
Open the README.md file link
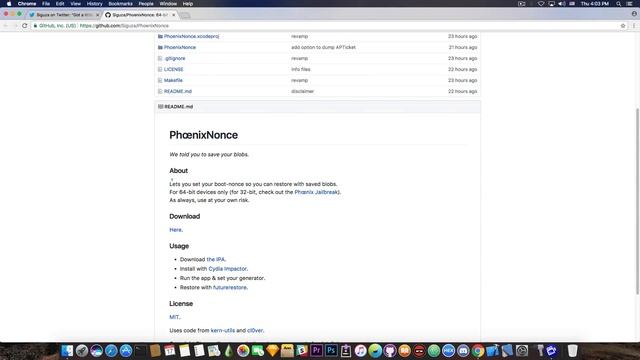click(178, 91)
